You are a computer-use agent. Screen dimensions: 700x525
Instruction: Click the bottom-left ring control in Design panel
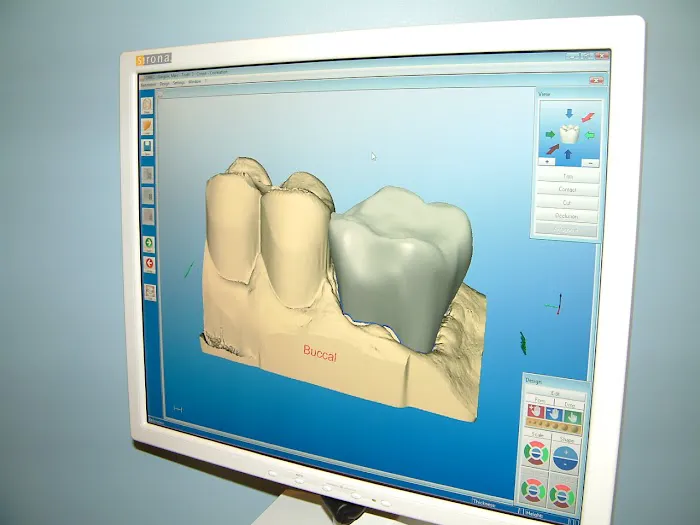[533, 490]
